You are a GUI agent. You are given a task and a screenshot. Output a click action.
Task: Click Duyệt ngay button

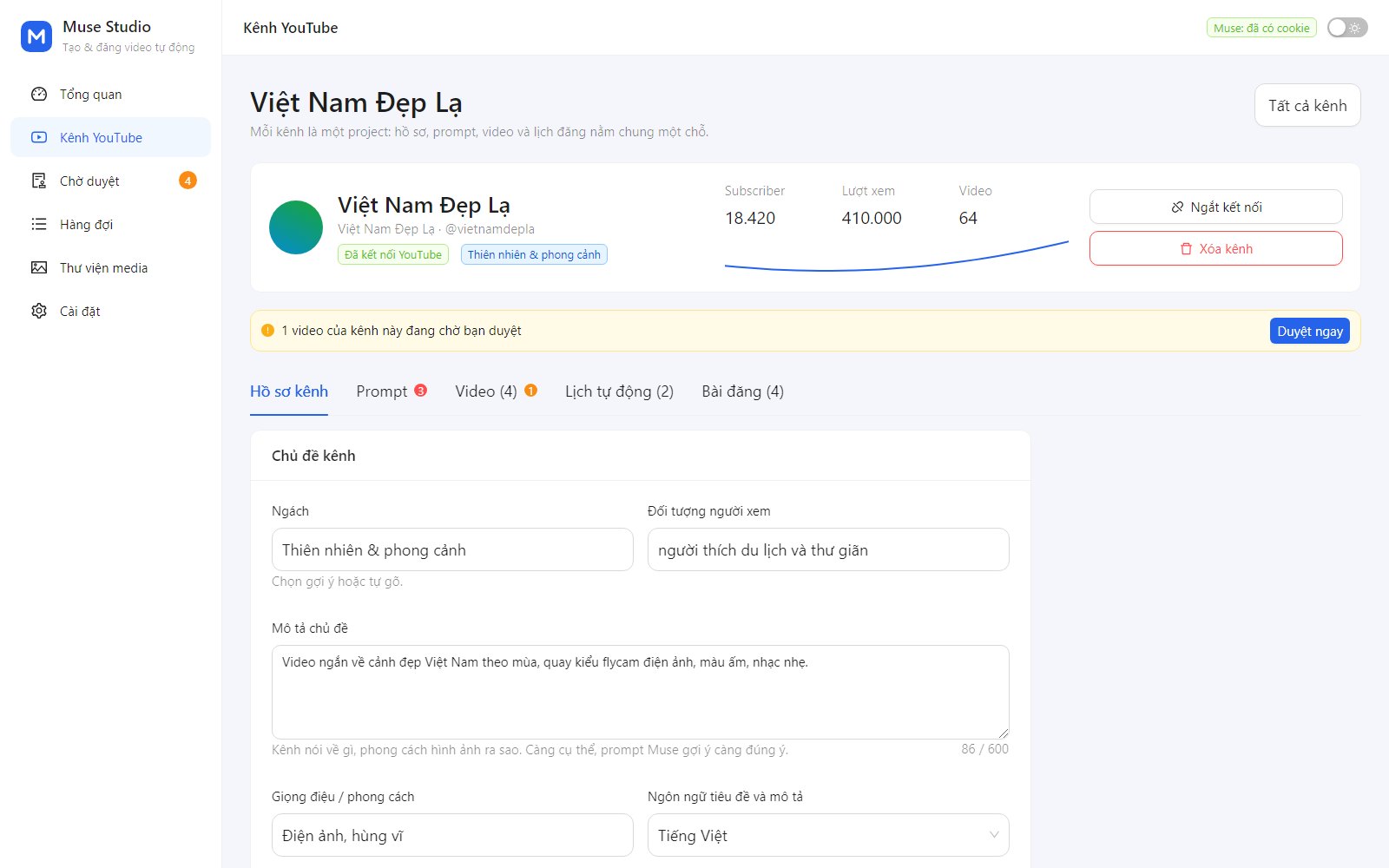tap(1309, 331)
